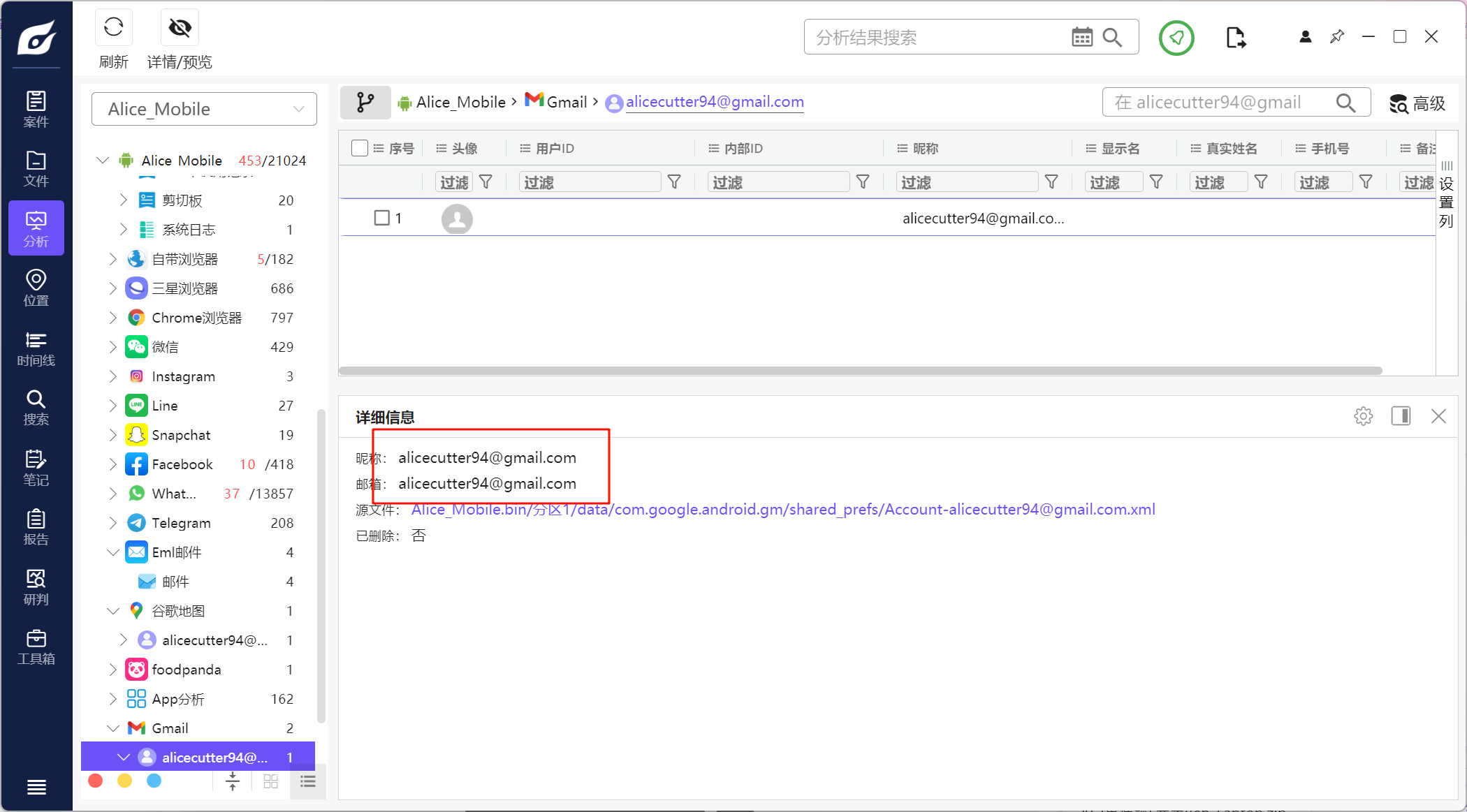Screen dimensions: 1467x812
Task: Click the Advanced (高级) search button
Action: coord(1417,103)
